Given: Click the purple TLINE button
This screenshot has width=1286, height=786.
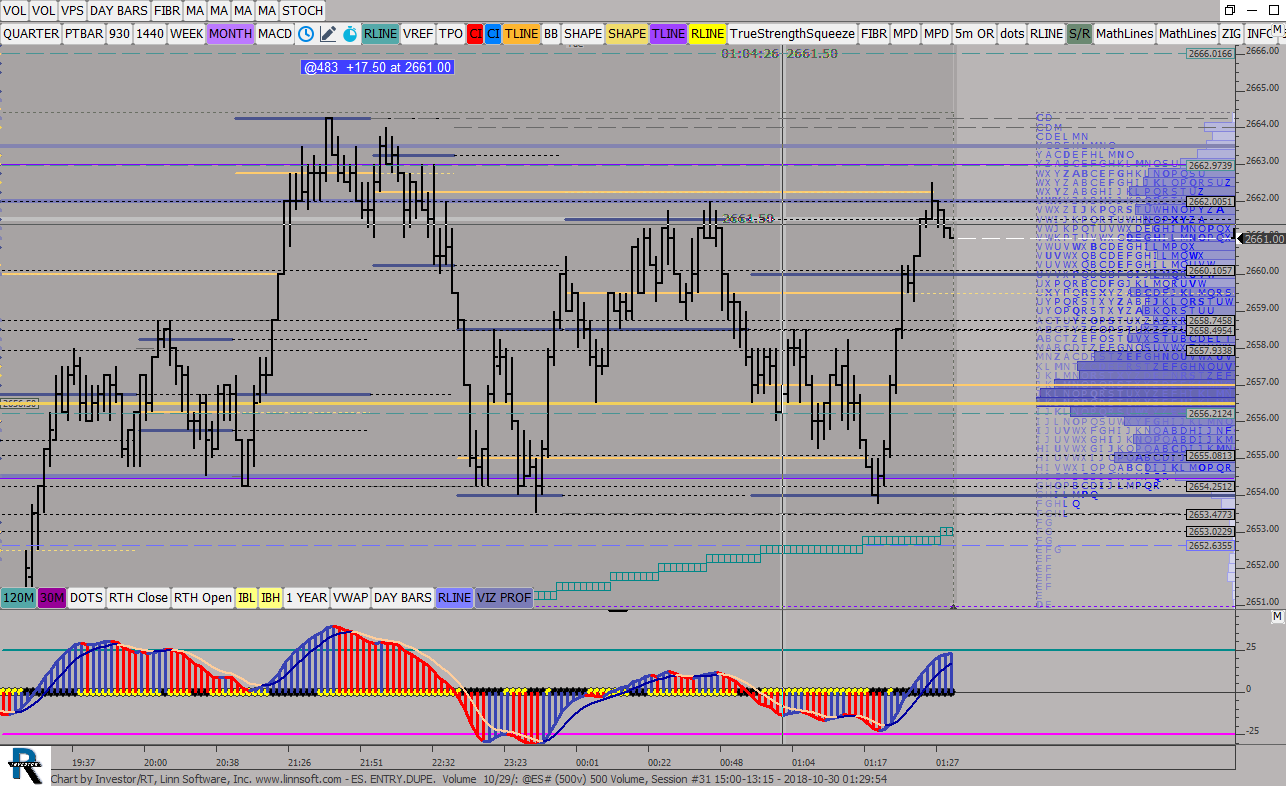Looking at the screenshot, I should coord(668,33).
